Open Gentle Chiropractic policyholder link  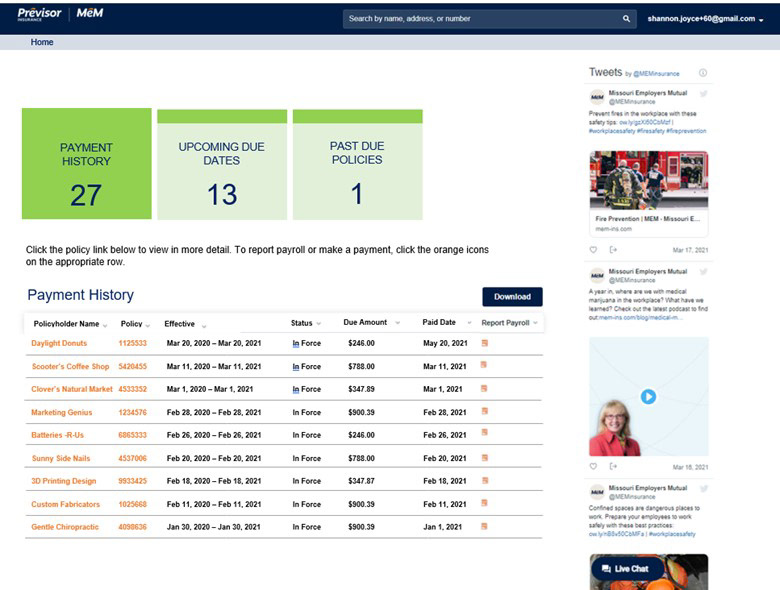[65, 527]
